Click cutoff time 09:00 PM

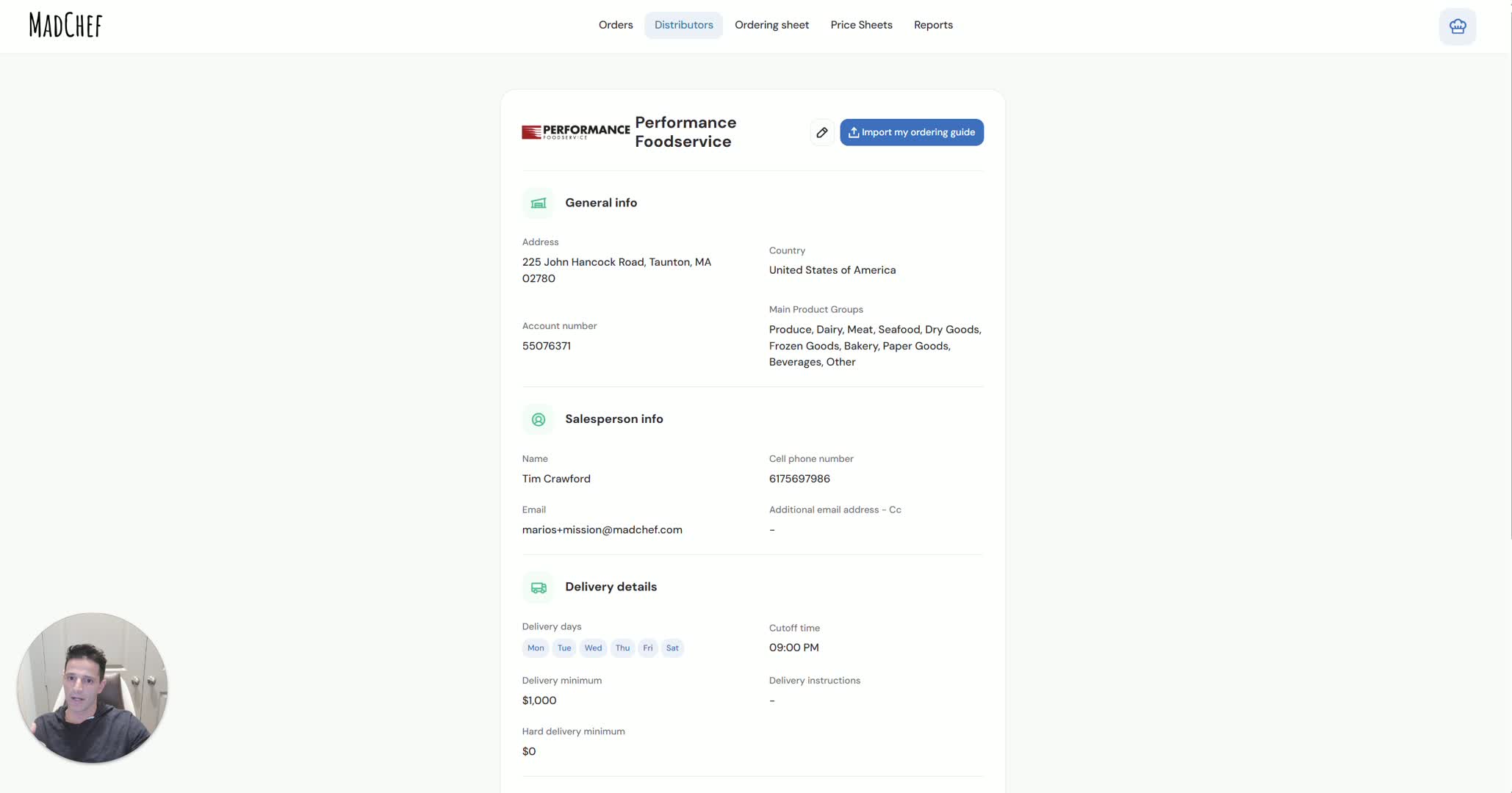794,648
